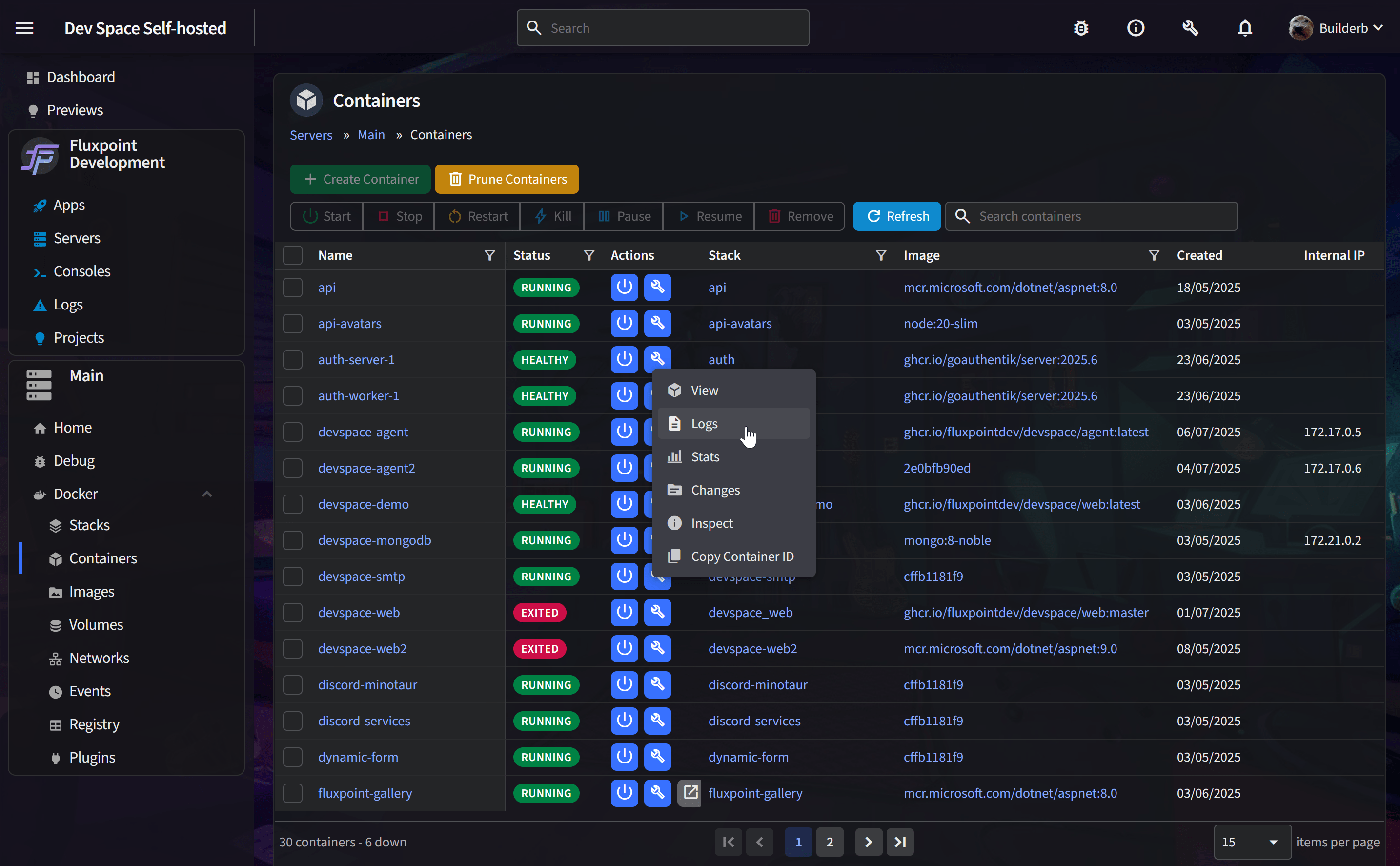This screenshot has width=1400, height=866.
Task: Click power icon for auth-server-1 row
Action: [x=624, y=359]
